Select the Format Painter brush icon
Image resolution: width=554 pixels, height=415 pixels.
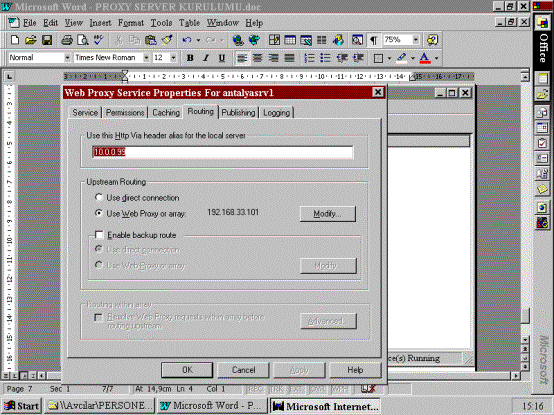[167, 40]
